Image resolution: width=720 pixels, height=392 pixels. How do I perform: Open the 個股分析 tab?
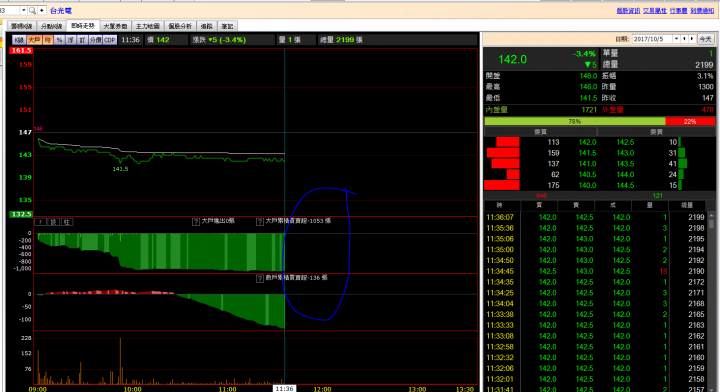pyautogui.click(x=180, y=27)
